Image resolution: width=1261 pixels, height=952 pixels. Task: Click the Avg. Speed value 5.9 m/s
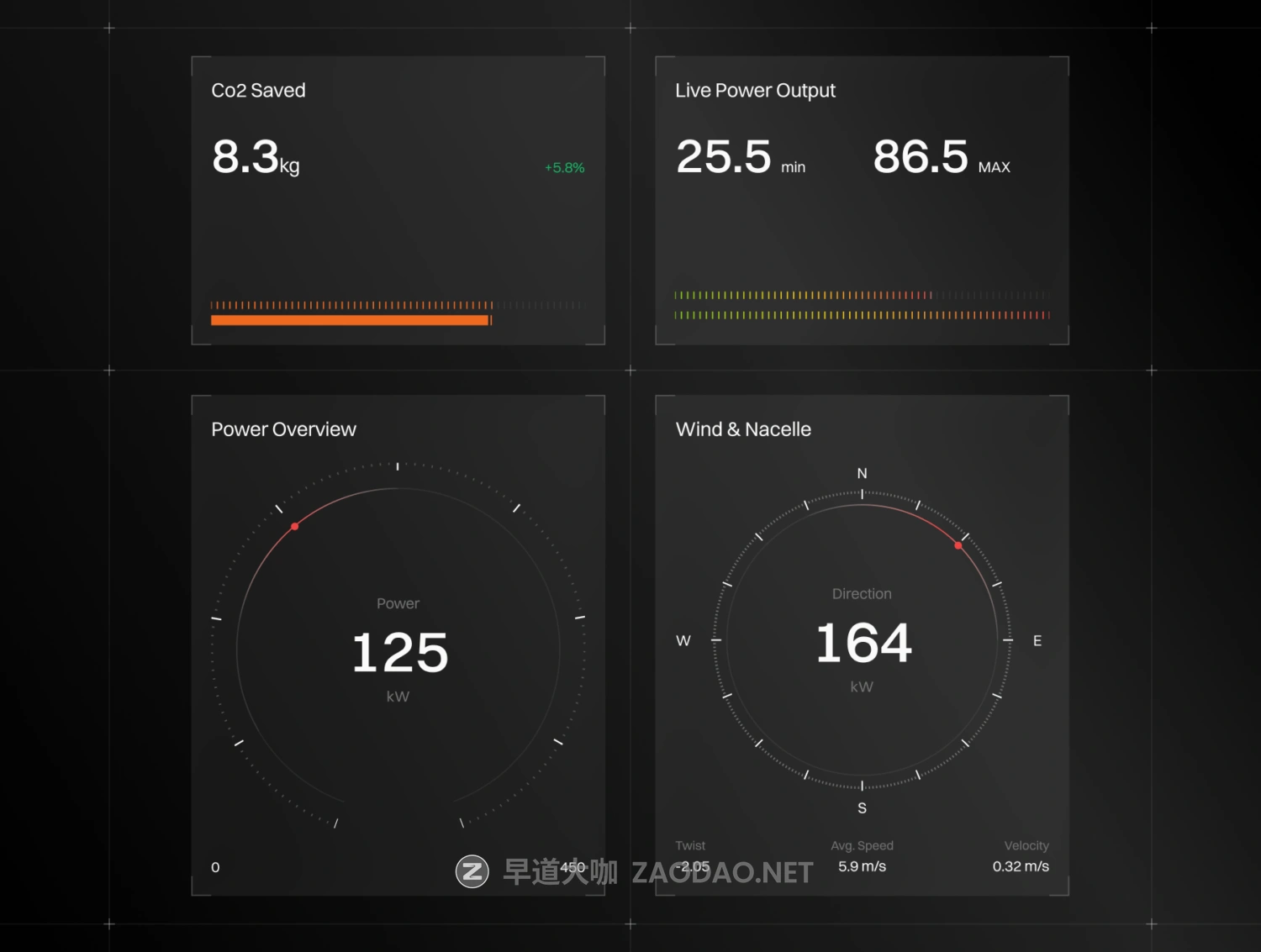(862, 866)
